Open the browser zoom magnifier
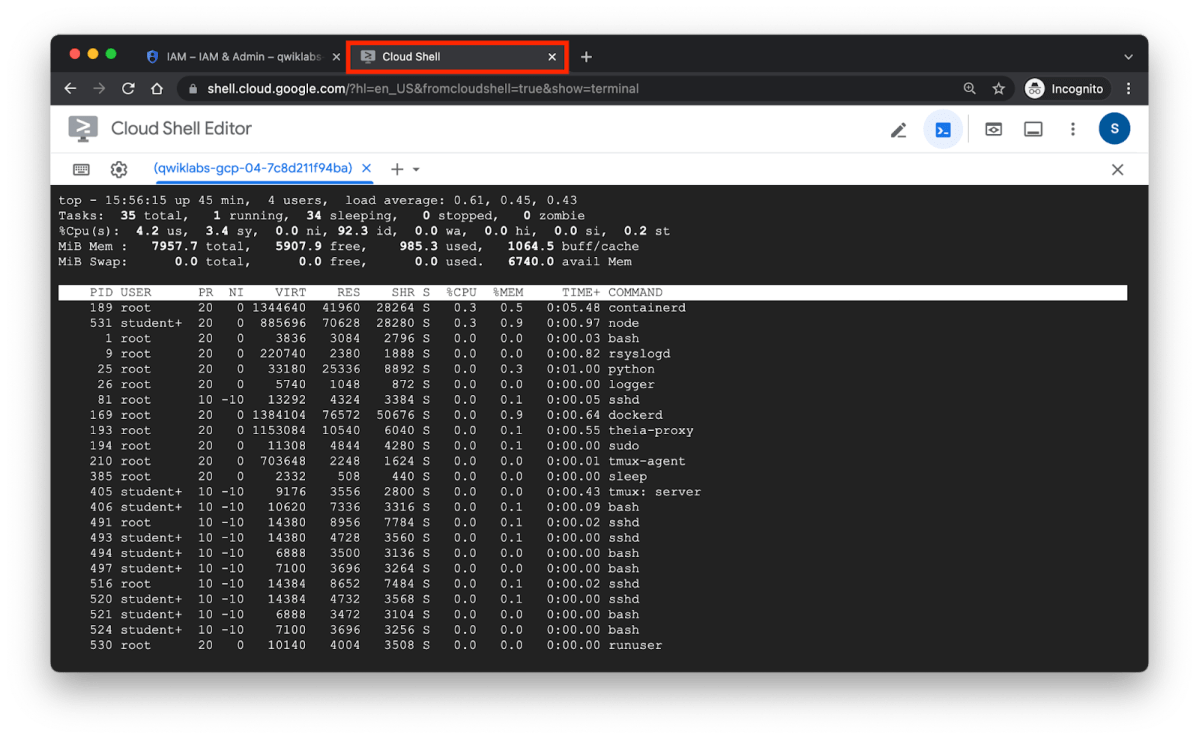Viewport: 1199px width, 739px height. [970, 89]
